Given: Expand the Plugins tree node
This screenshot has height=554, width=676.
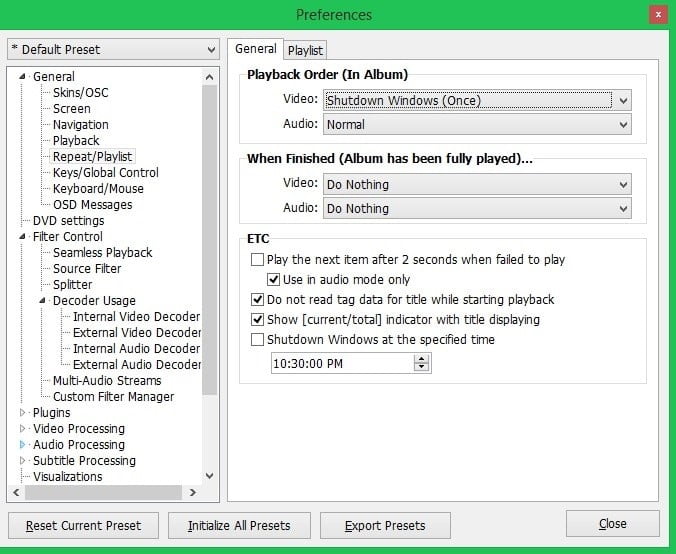Looking at the screenshot, I should (23, 413).
